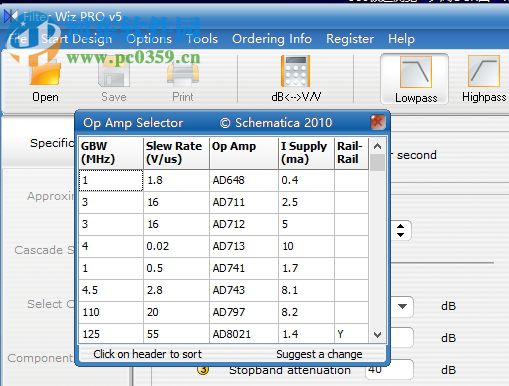Click the Print toolbar icon
This screenshot has width=509, height=386.
pyautogui.click(x=183, y=79)
